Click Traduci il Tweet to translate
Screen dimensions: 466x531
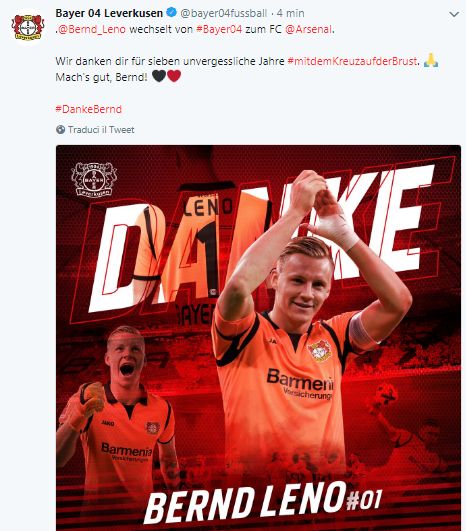click(101, 130)
